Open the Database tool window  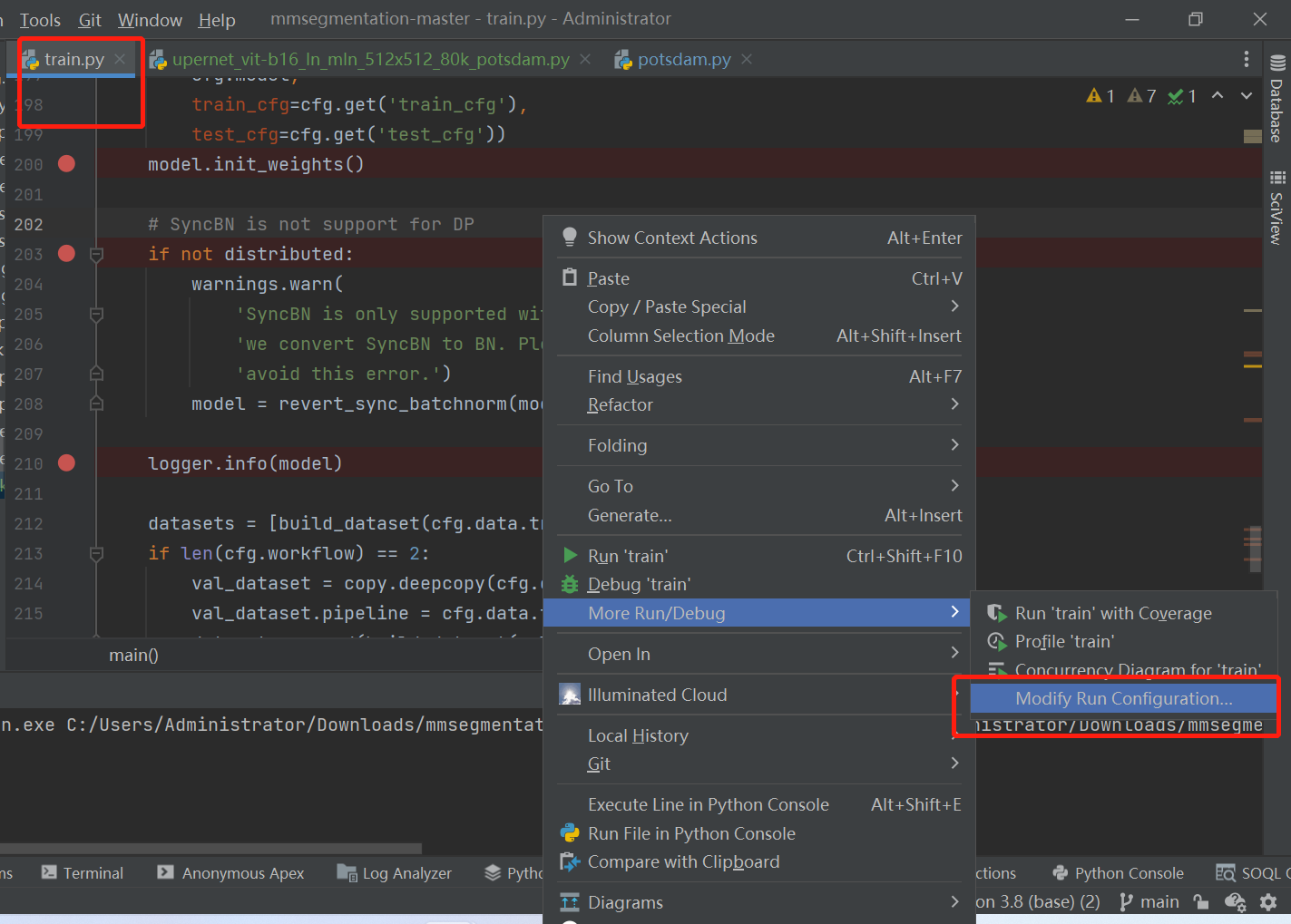pyautogui.click(x=1276, y=100)
